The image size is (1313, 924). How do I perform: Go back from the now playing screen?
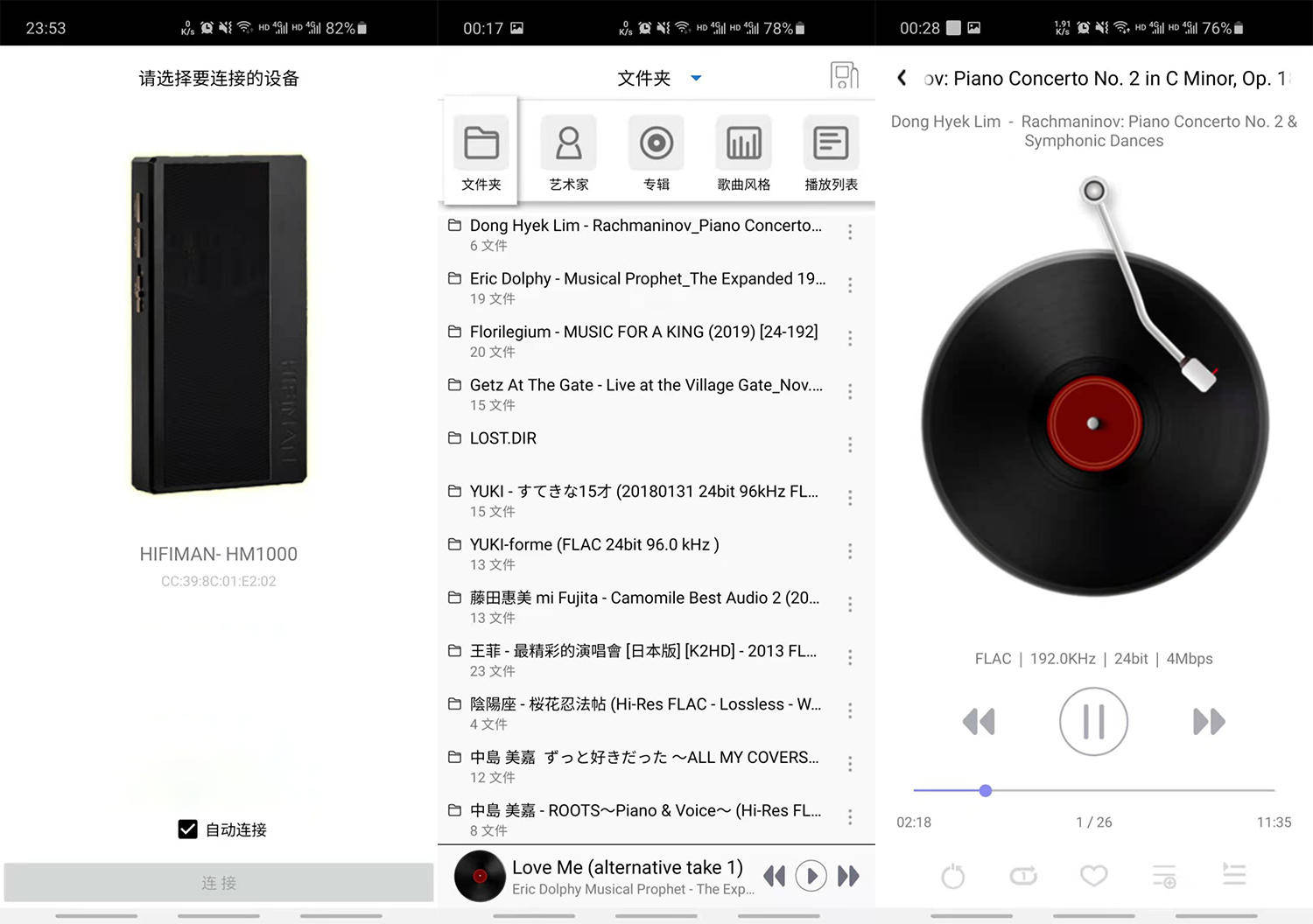[902, 78]
